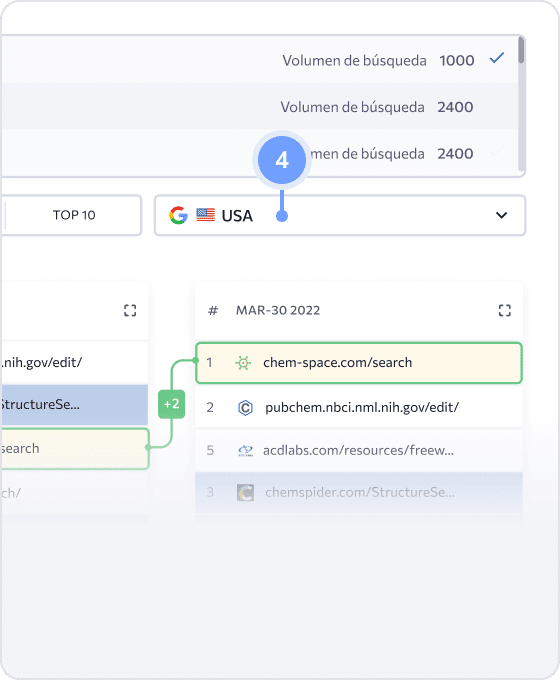Click the Google logo icon

coord(178,215)
